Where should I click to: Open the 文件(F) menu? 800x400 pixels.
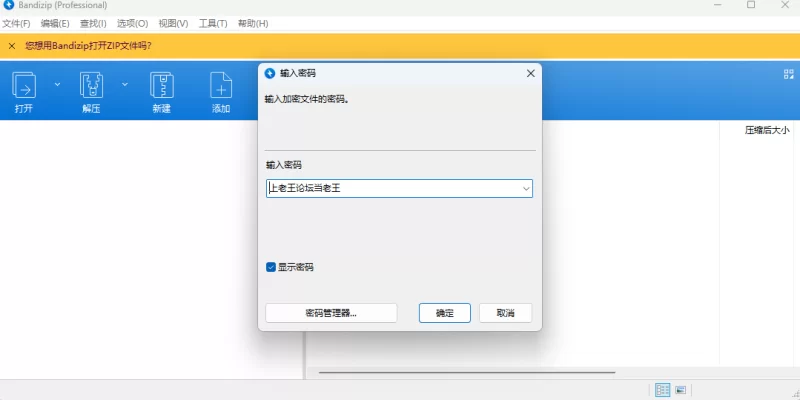[x=16, y=23]
